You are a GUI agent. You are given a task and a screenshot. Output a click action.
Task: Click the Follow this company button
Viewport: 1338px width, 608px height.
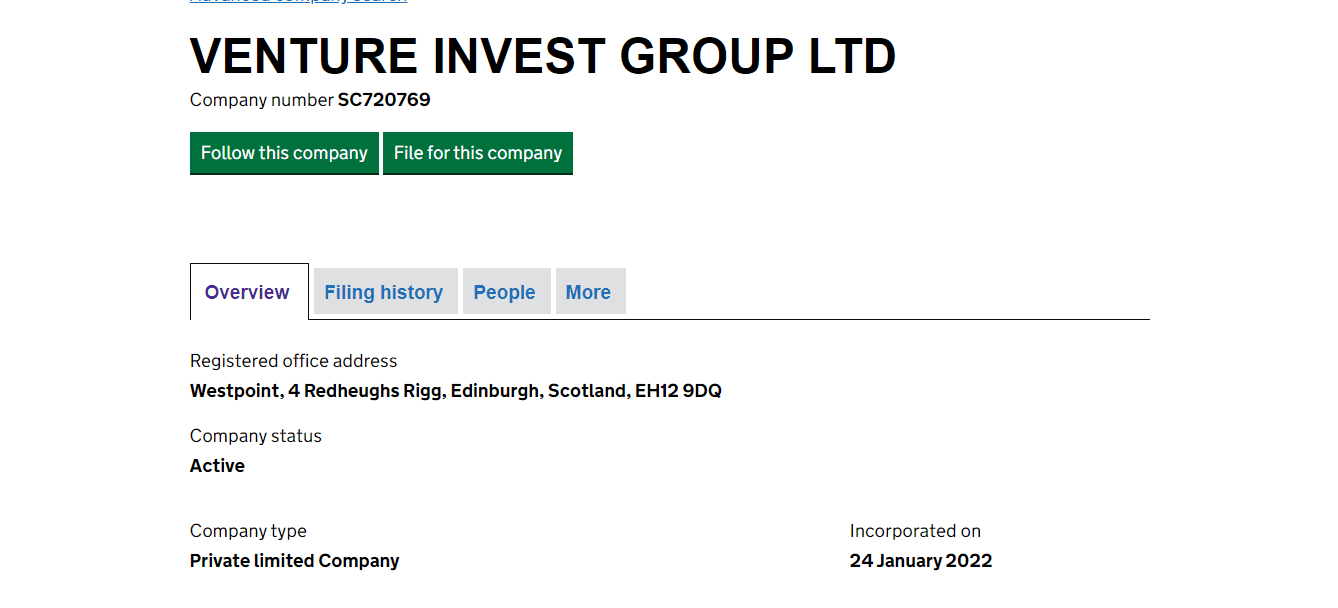[284, 153]
